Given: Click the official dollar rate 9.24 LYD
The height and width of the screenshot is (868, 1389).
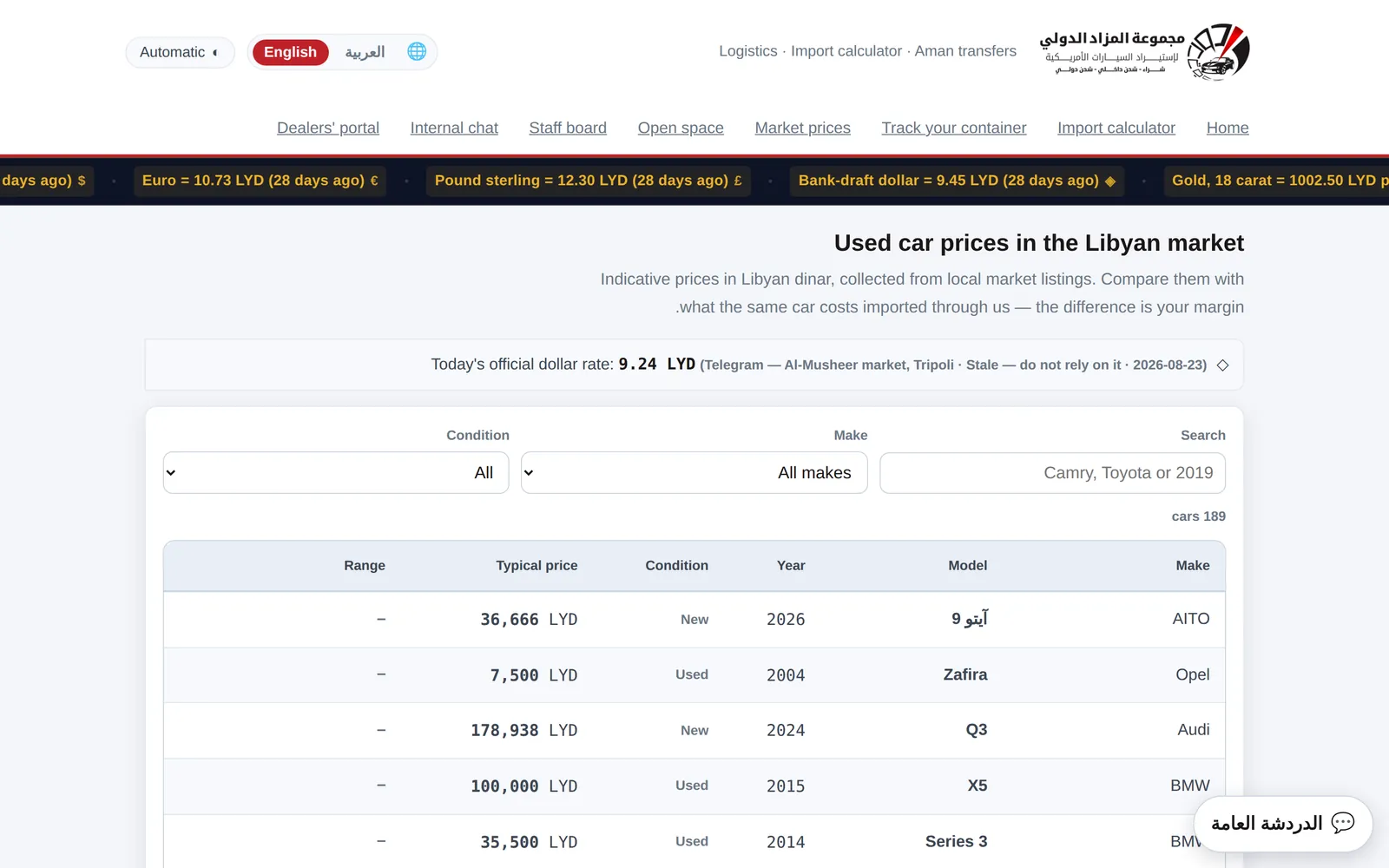Looking at the screenshot, I should pyautogui.click(x=656, y=365).
